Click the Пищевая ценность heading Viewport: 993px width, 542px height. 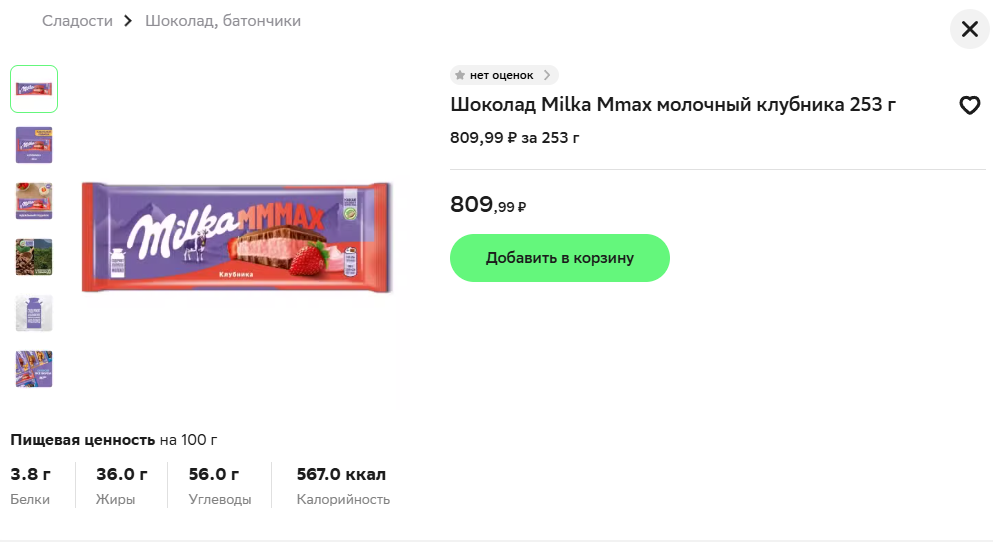point(83,439)
